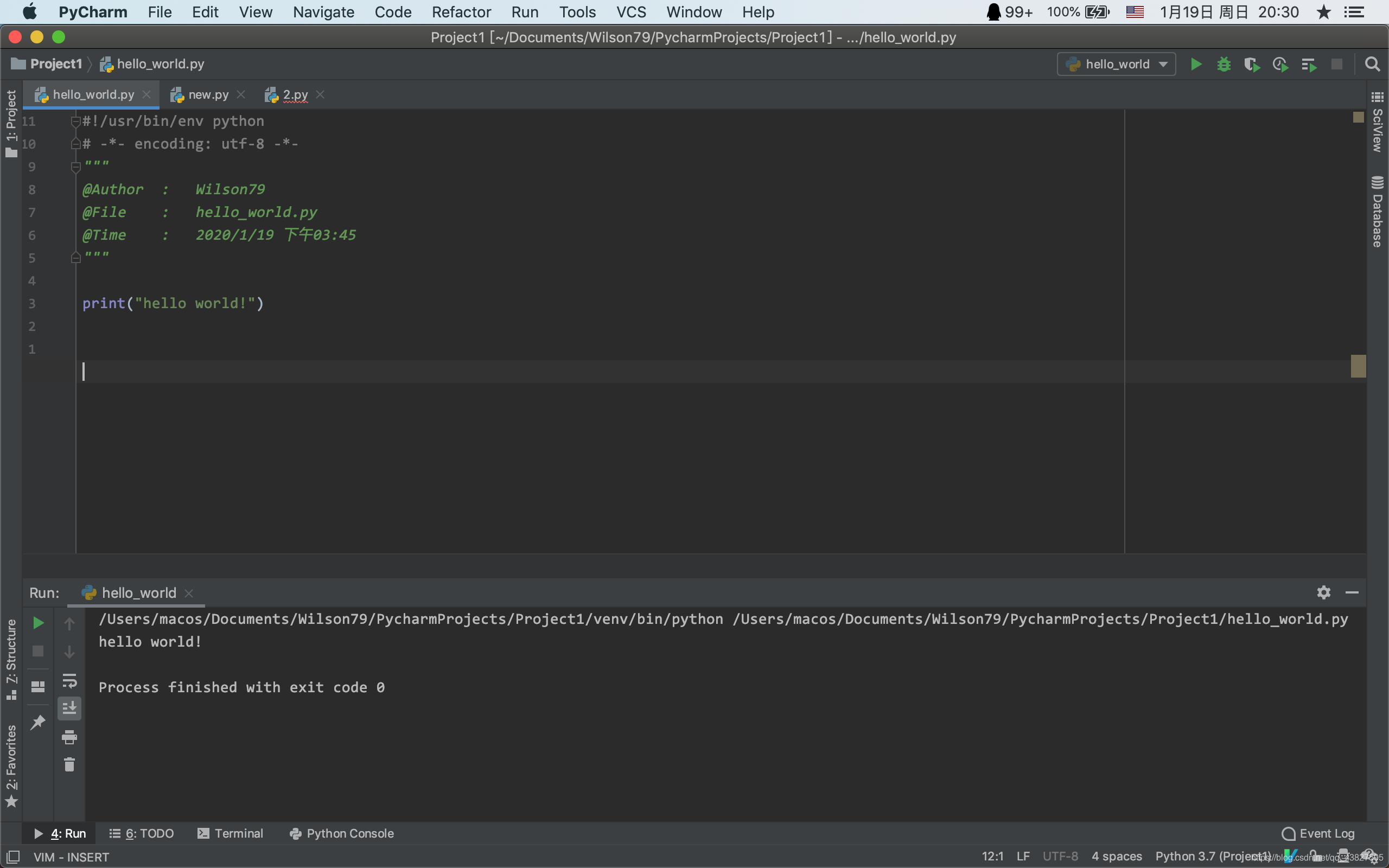Click the scroll up arrow in run panel
Viewport: 1389px width, 868px height.
coord(68,623)
